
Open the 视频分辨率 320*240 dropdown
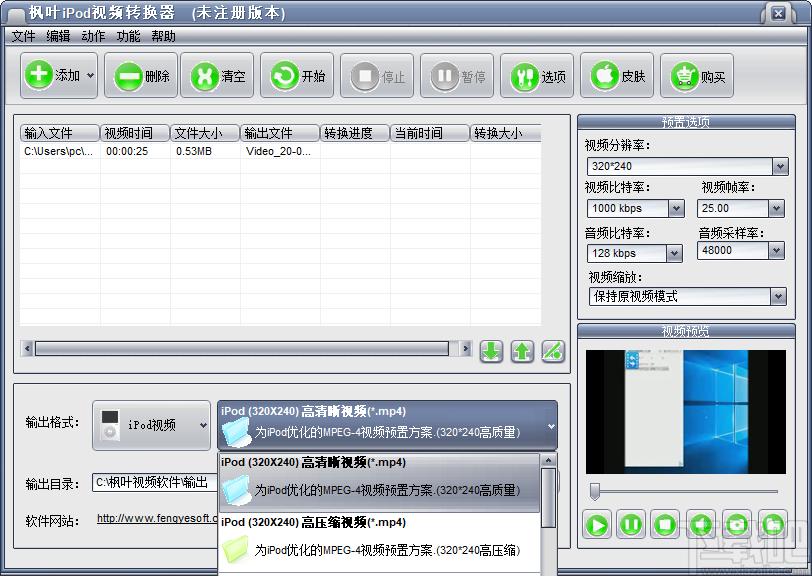780,167
